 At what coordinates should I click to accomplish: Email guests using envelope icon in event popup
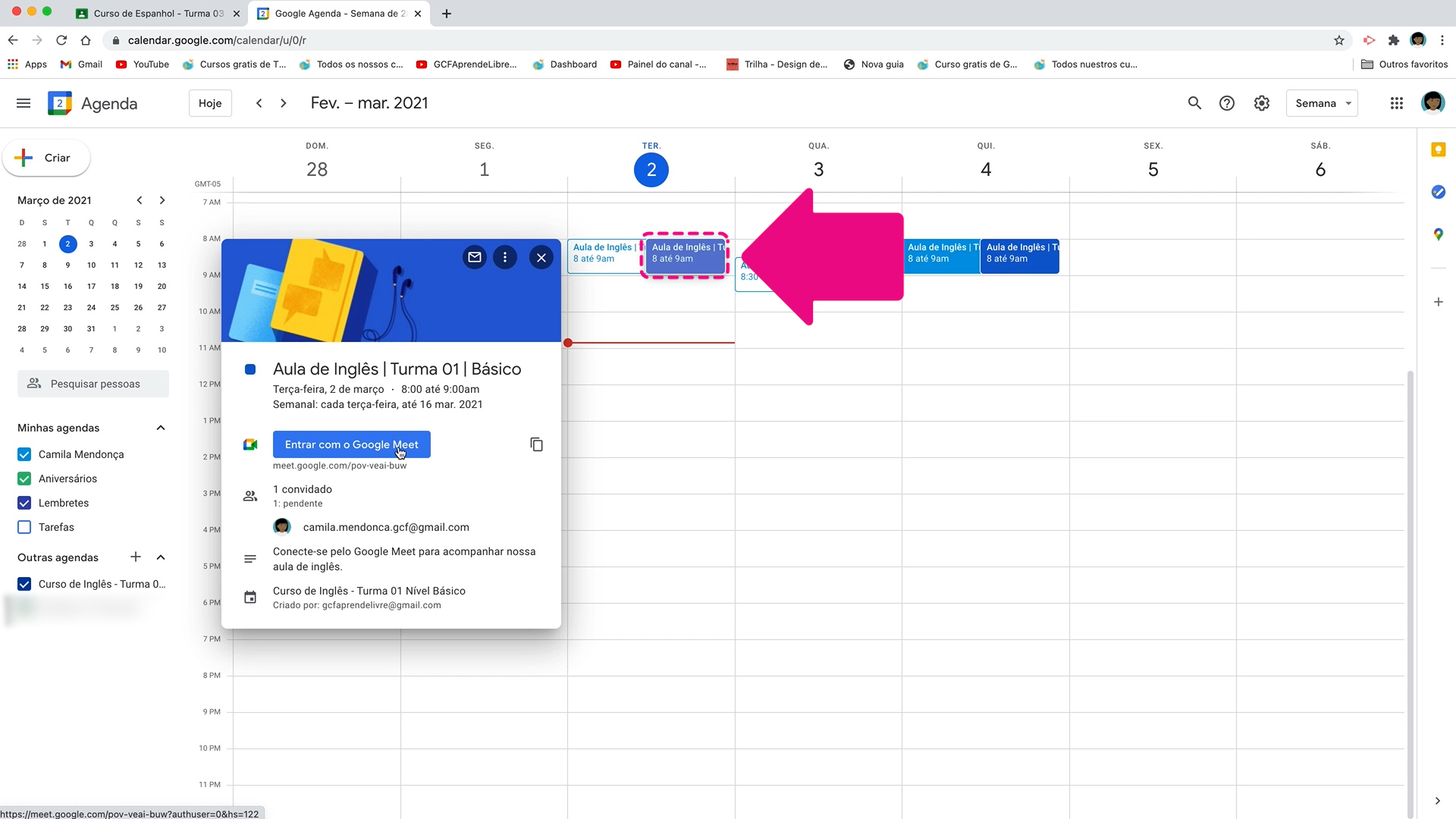coord(475,257)
